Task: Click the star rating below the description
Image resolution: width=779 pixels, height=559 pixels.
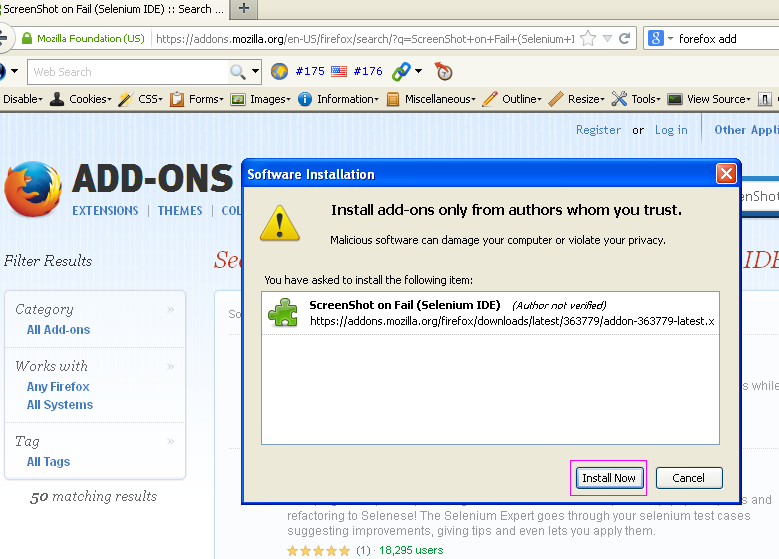Action: (318, 551)
